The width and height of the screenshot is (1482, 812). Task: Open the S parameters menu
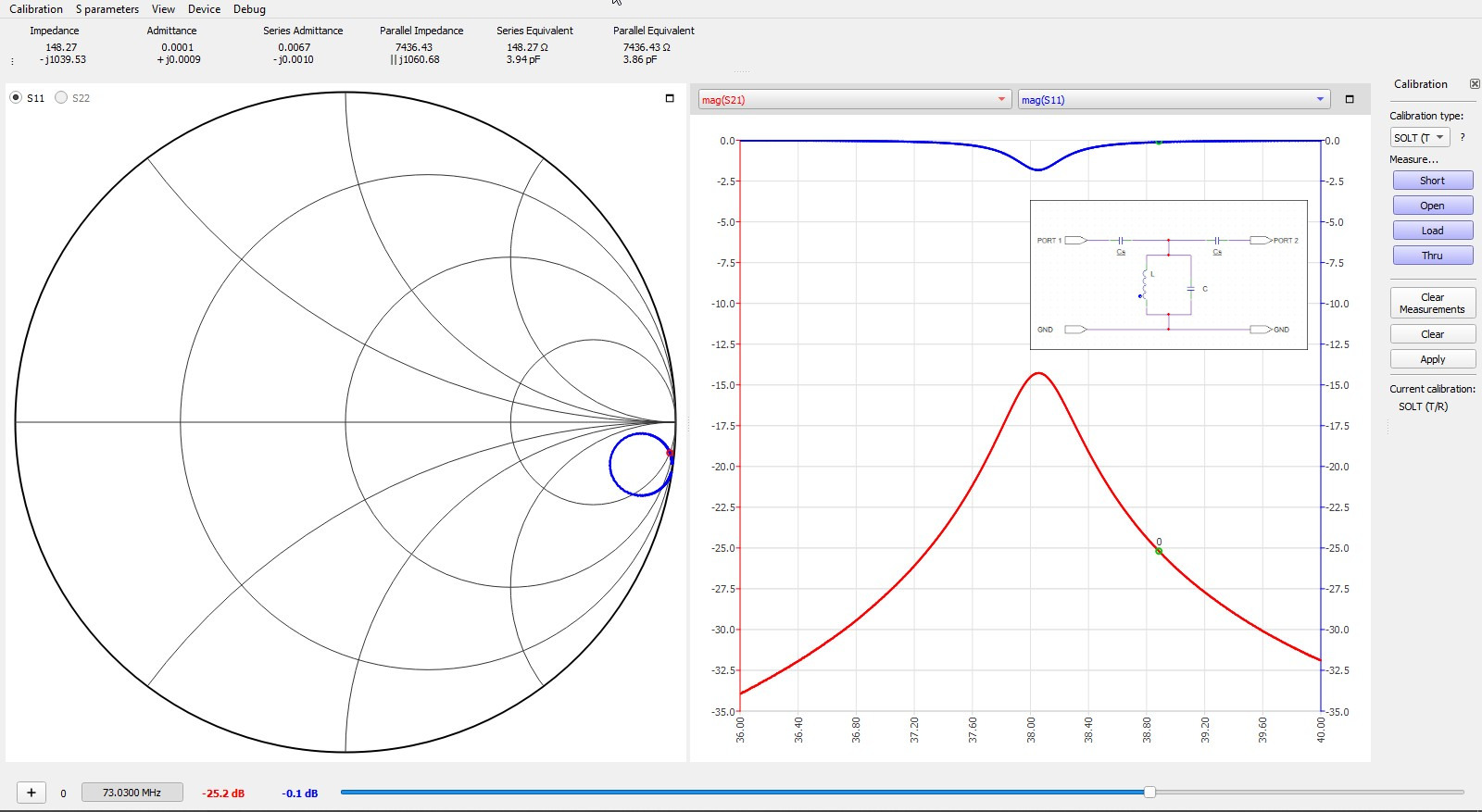(107, 9)
